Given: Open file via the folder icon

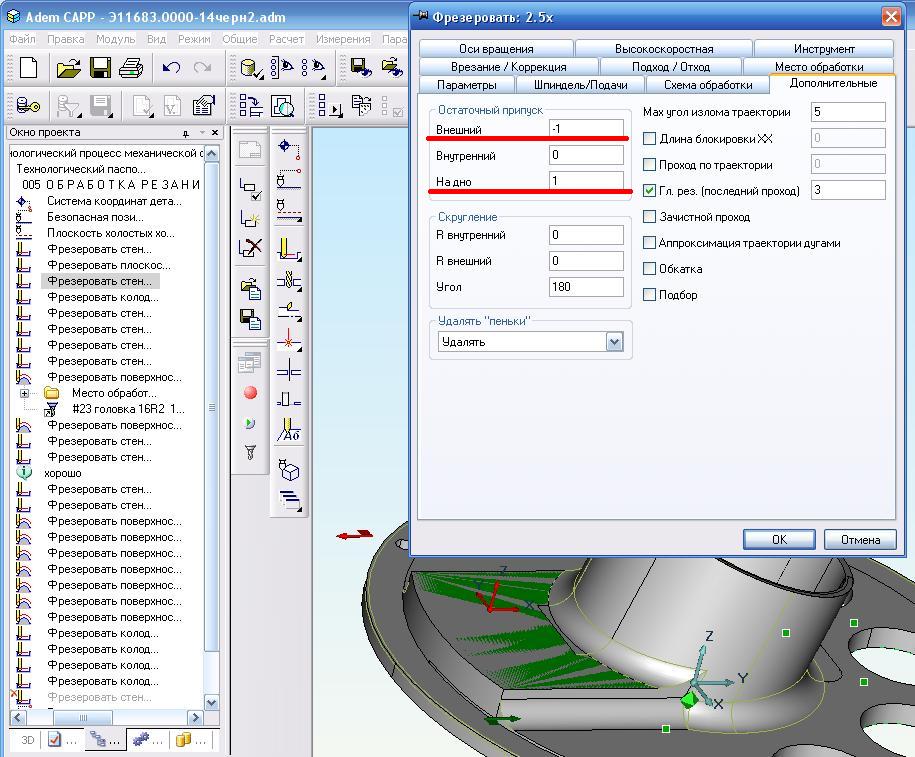Looking at the screenshot, I should pos(68,68).
